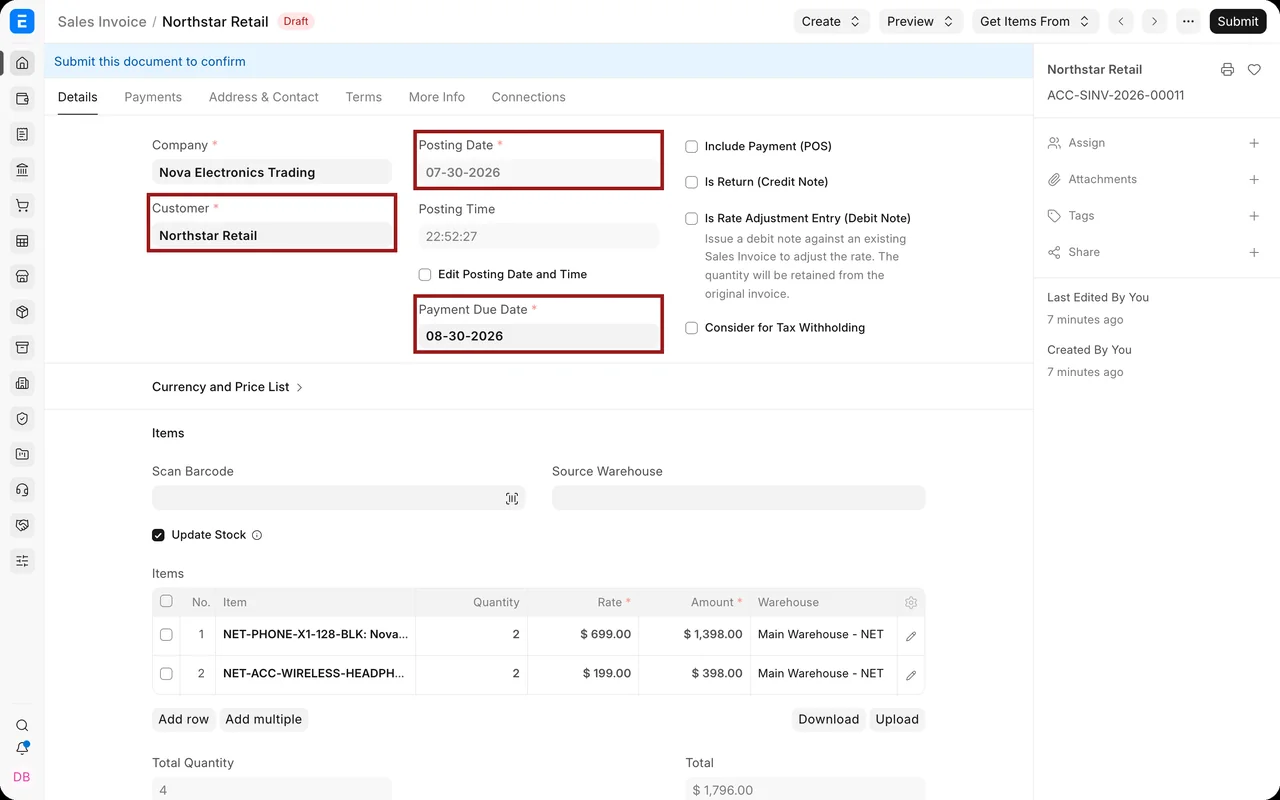Open the shopping cart icon in sidebar

[22, 206]
